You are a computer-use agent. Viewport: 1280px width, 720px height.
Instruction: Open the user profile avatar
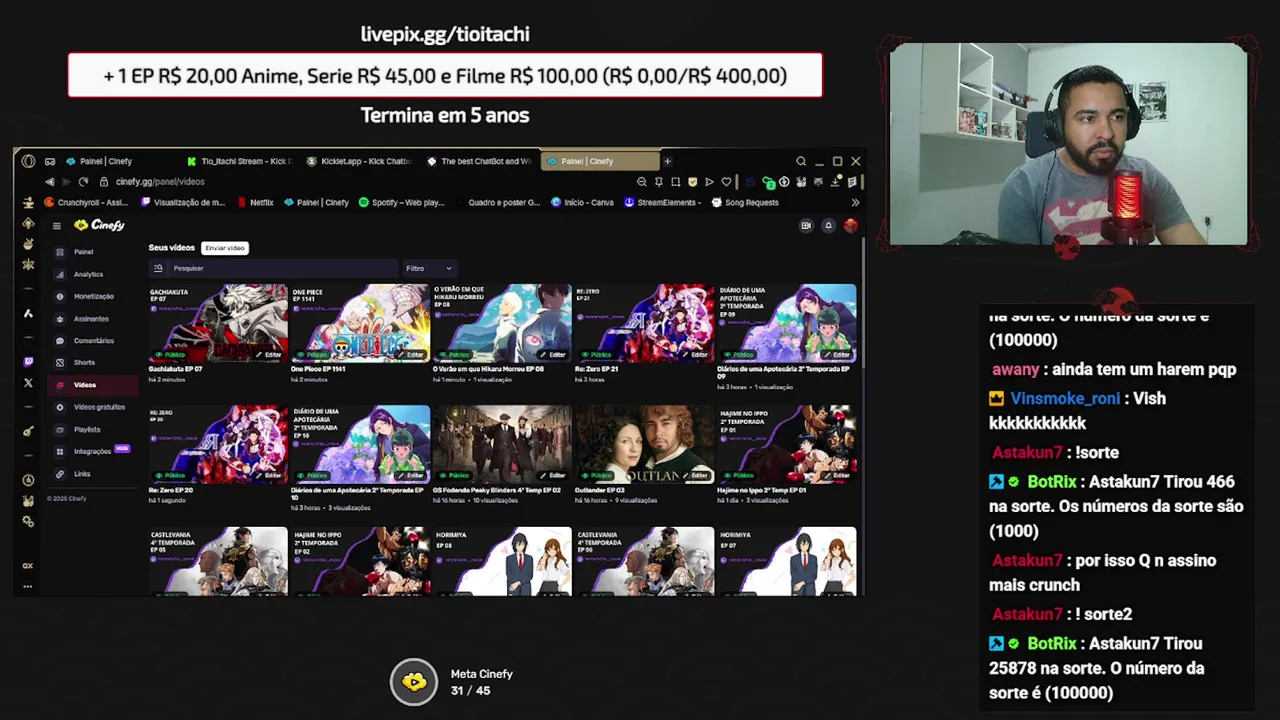[x=850, y=226]
